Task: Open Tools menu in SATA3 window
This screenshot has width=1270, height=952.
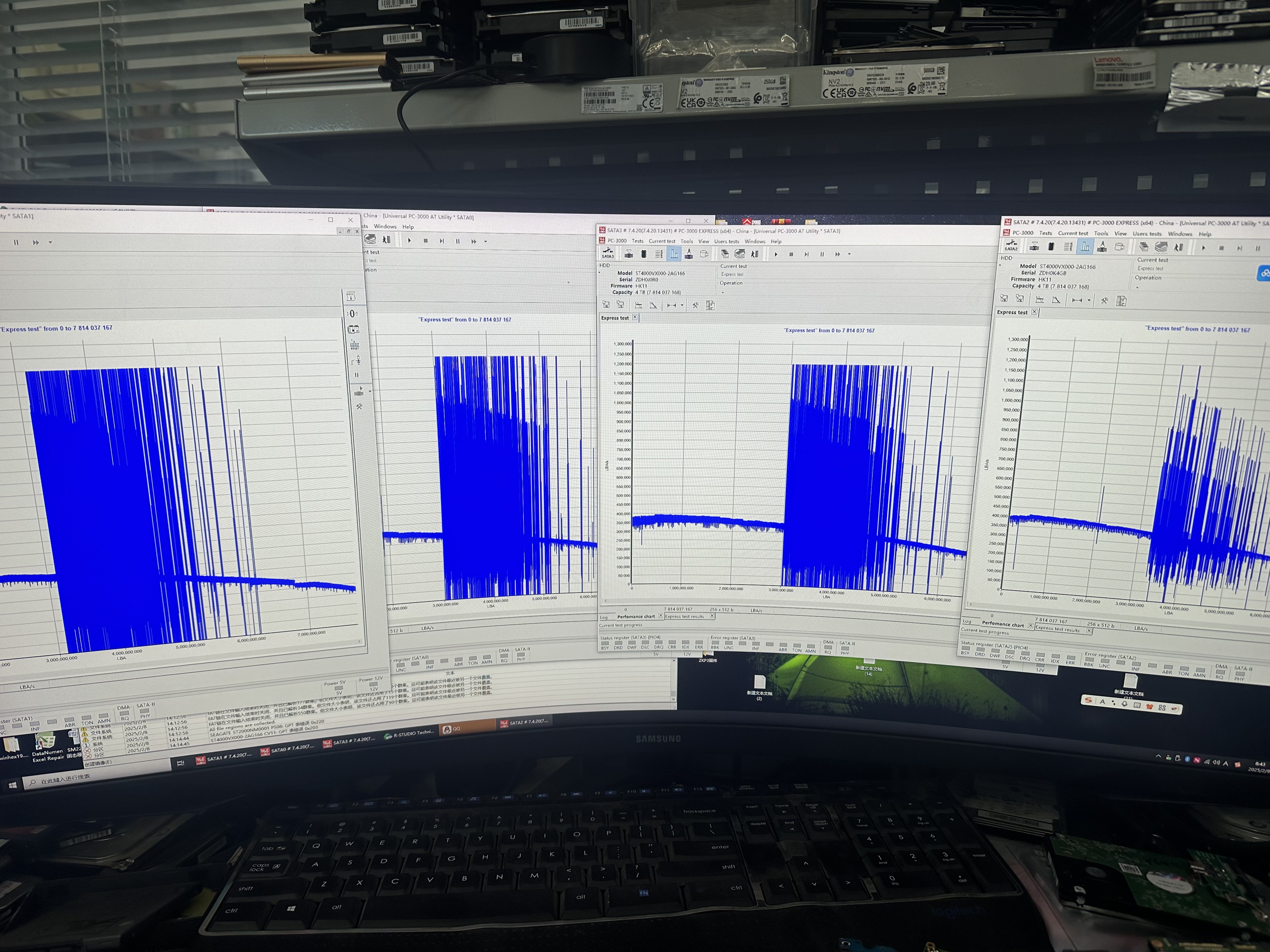Action: [x=687, y=241]
